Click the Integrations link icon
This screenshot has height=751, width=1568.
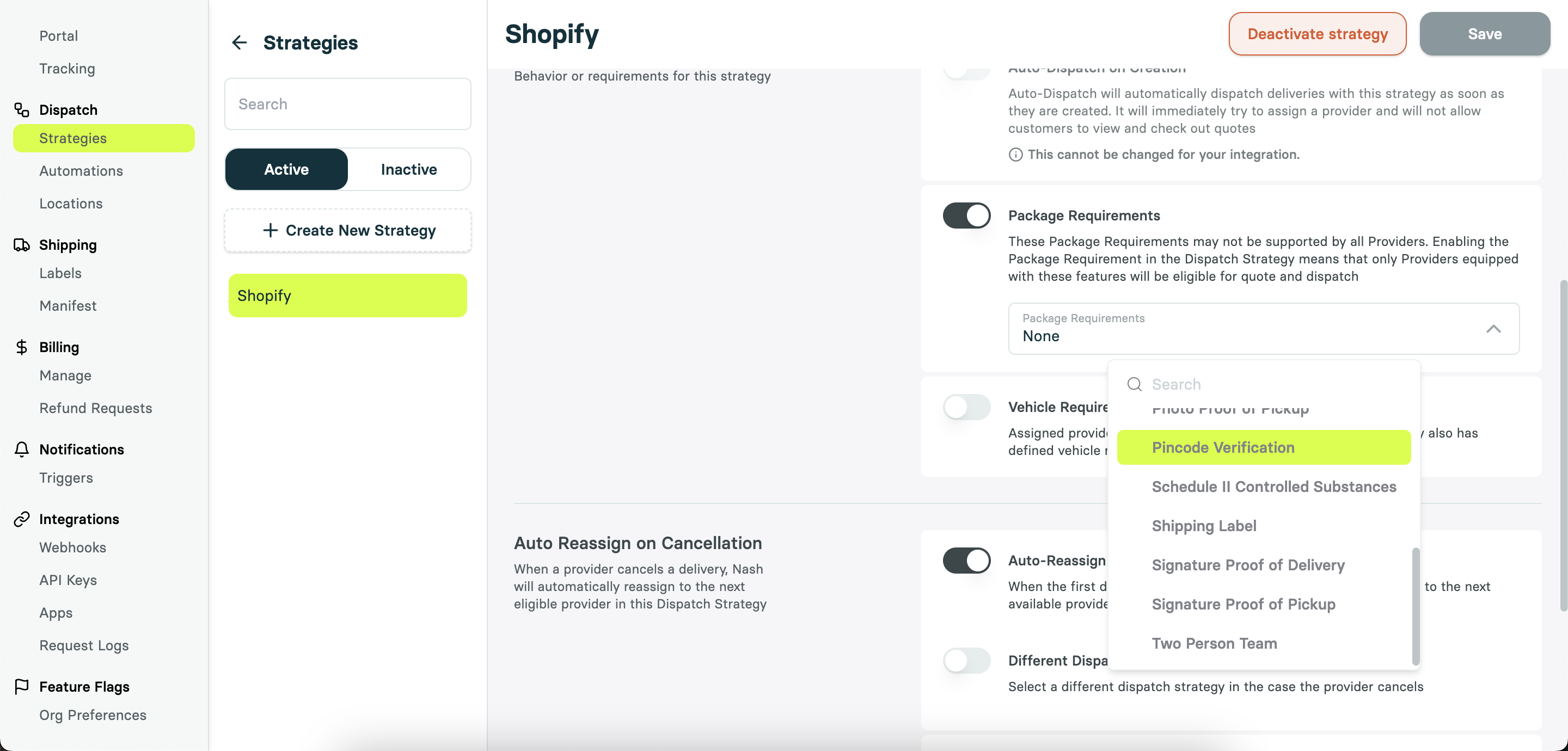22,519
